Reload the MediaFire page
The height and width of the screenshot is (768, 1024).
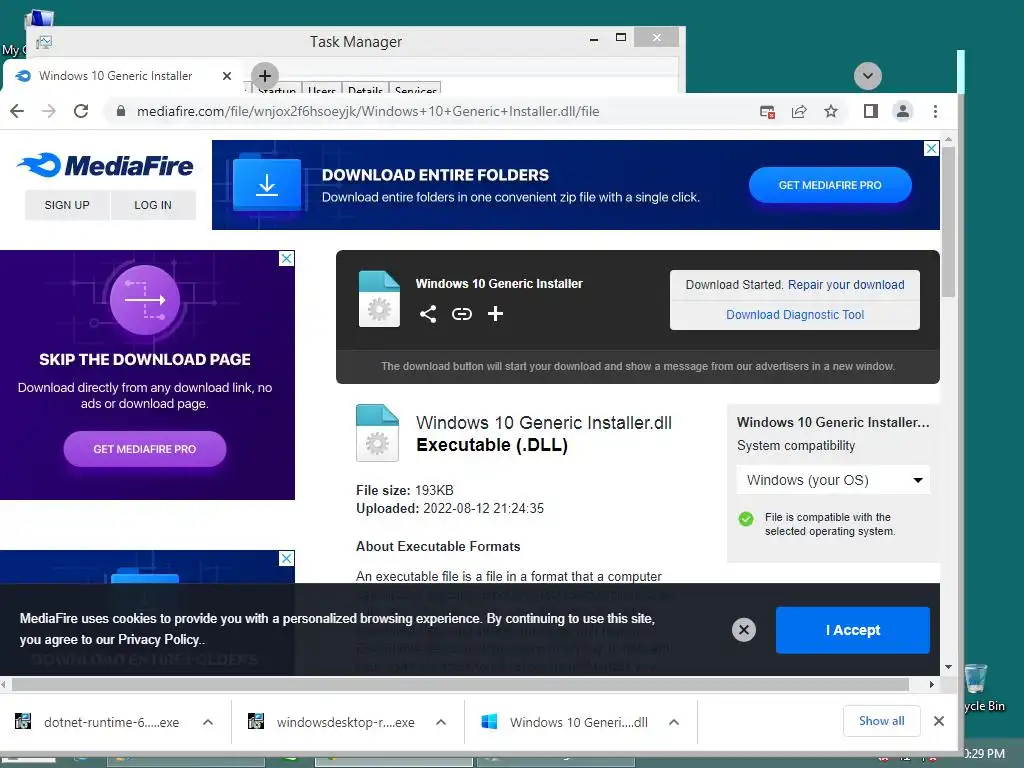coord(81,111)
